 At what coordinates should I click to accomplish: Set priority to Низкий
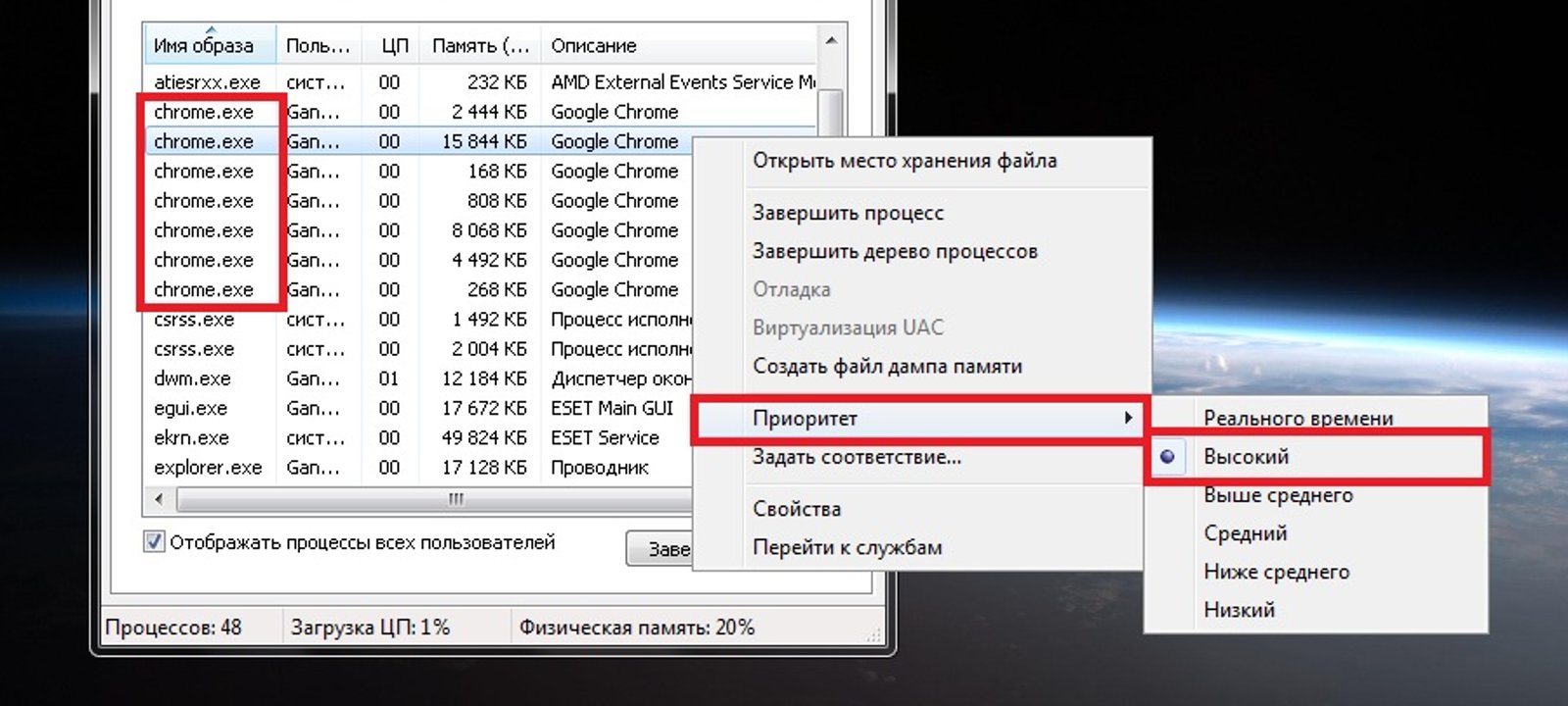(x=1239, y=610)
